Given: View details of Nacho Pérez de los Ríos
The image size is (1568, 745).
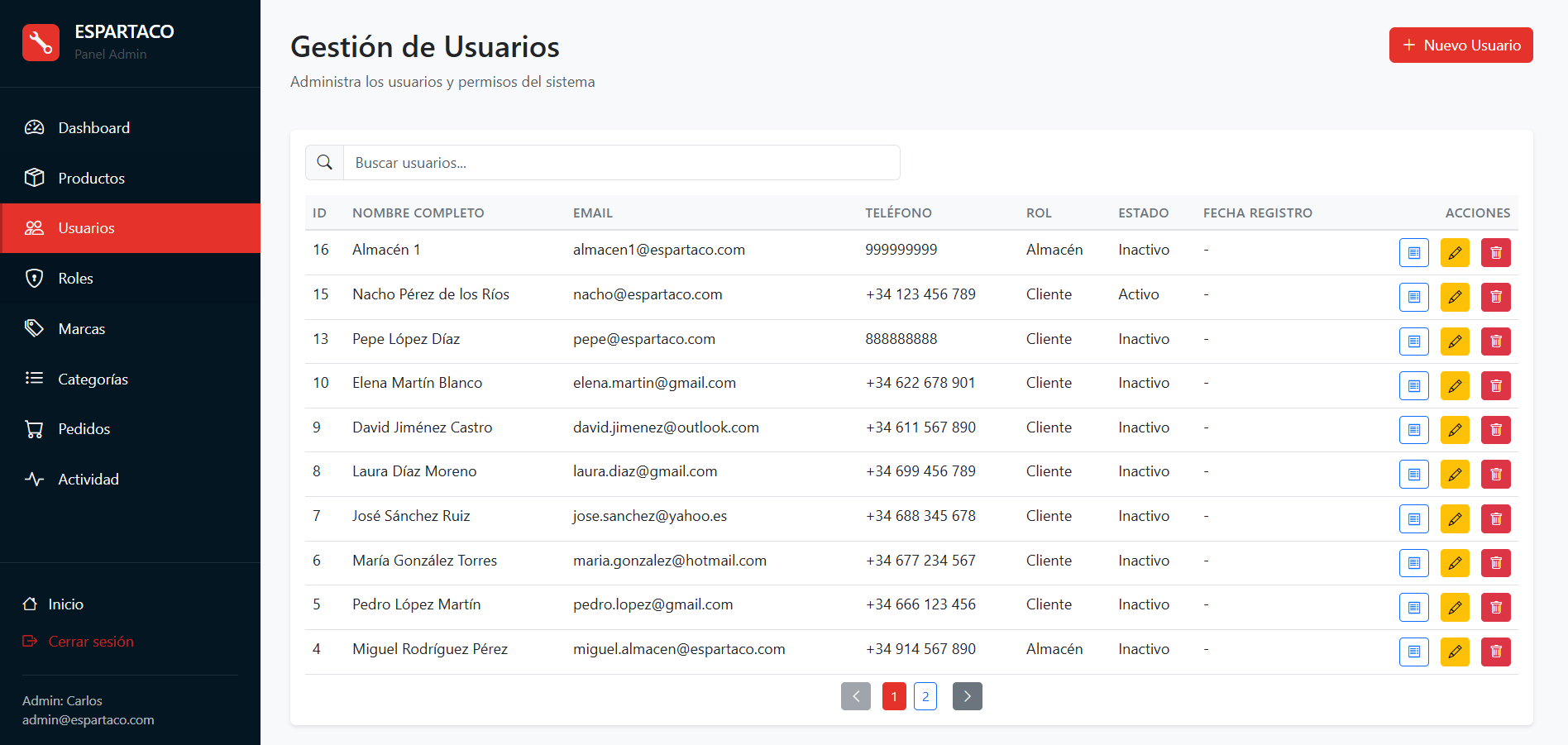Looking at the screenshot, I should [x=1413, y=297].
